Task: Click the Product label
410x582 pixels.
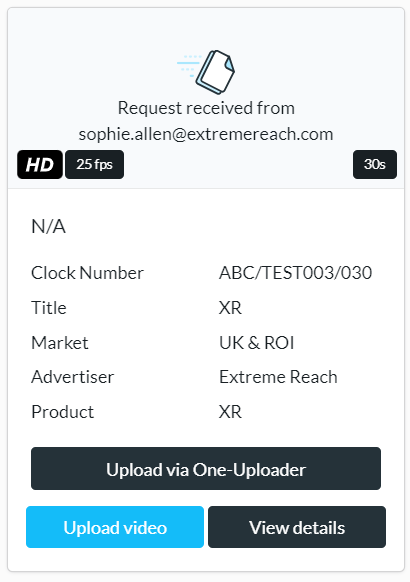Action: [x=63, y=412]
